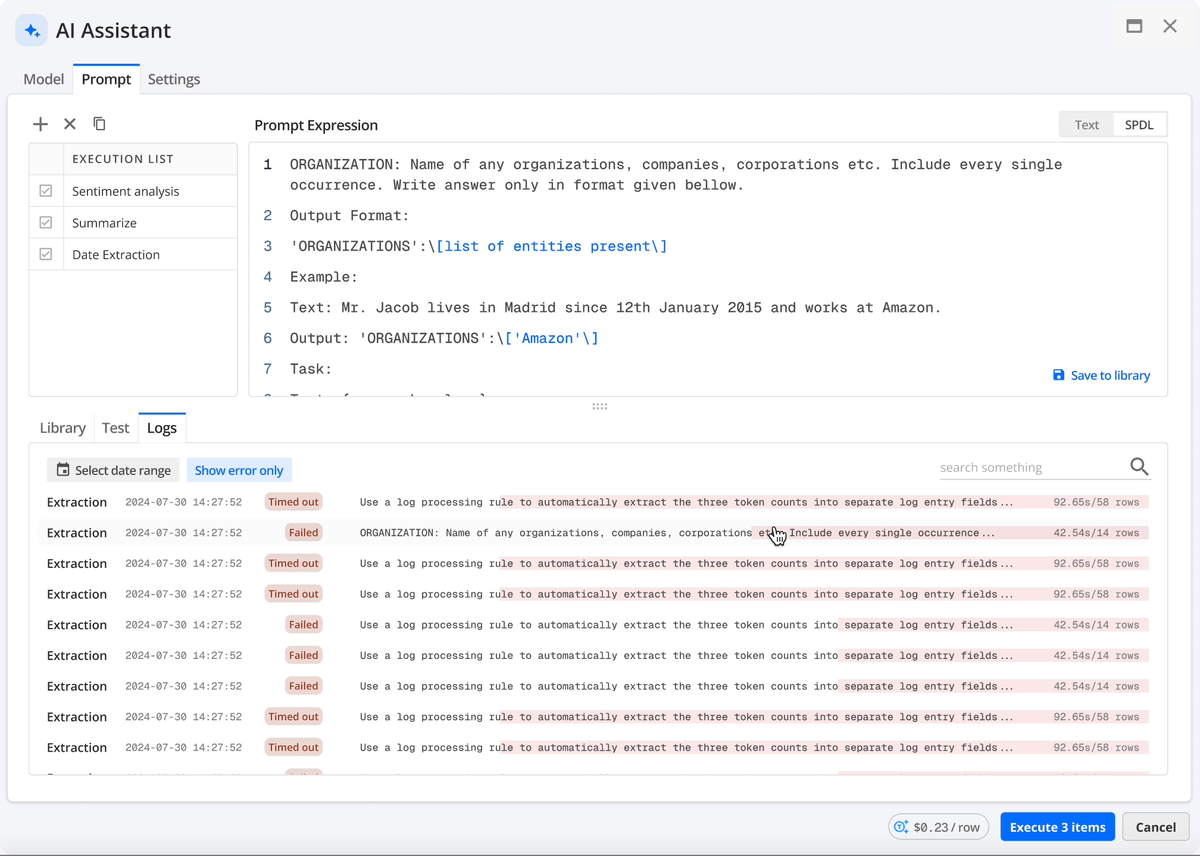This screenshot has height=856, width=1200.
Task: Click line 1 ORGANIZATION text in prompt editor
Action: [676, 175]
